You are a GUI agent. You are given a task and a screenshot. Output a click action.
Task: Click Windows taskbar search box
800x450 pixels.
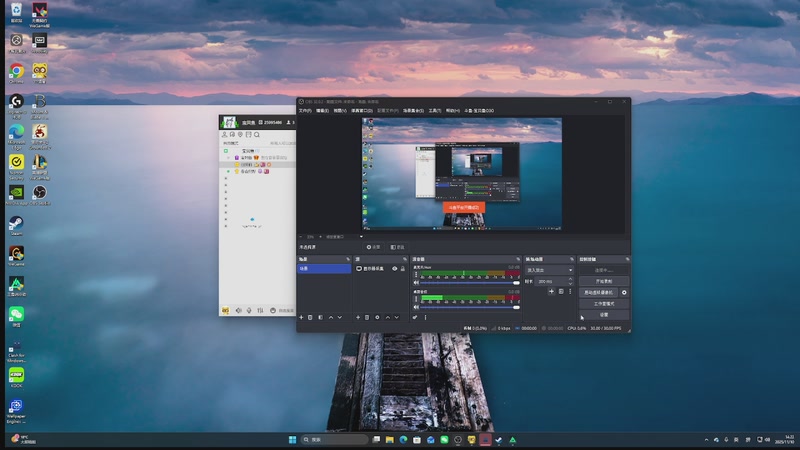(x=334, y=439)
